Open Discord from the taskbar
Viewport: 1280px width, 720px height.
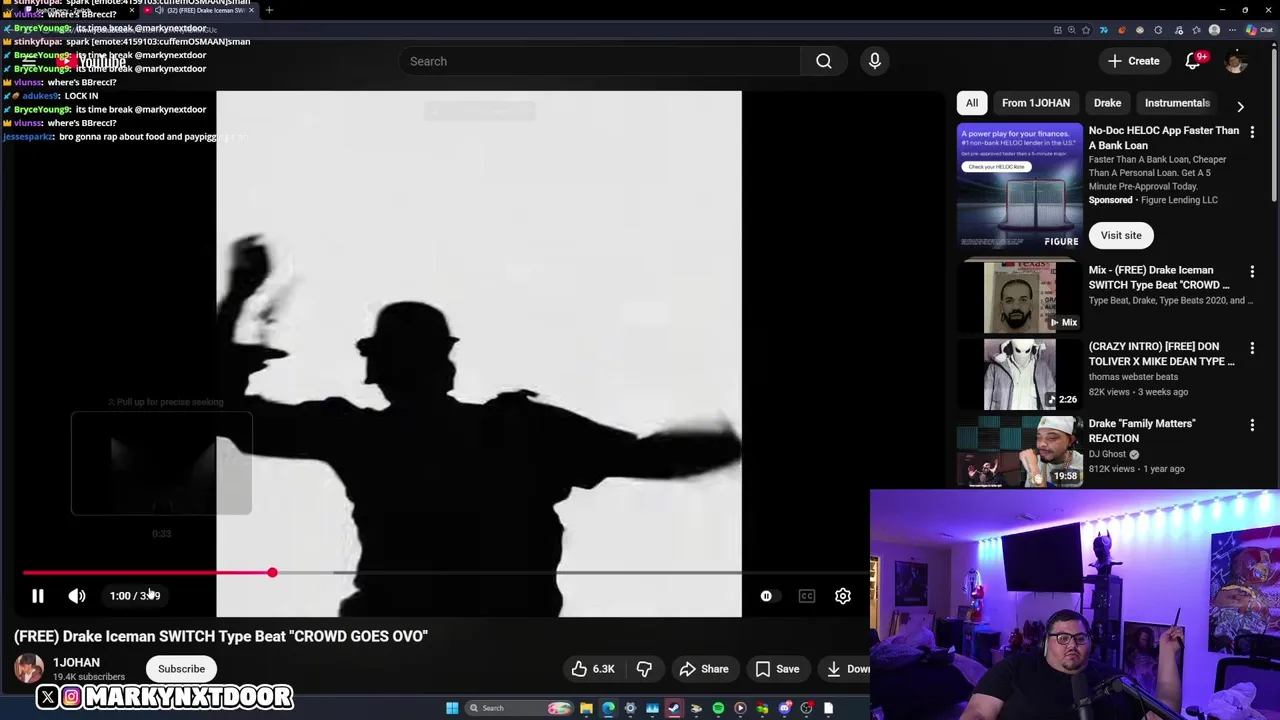coord(785,708)
